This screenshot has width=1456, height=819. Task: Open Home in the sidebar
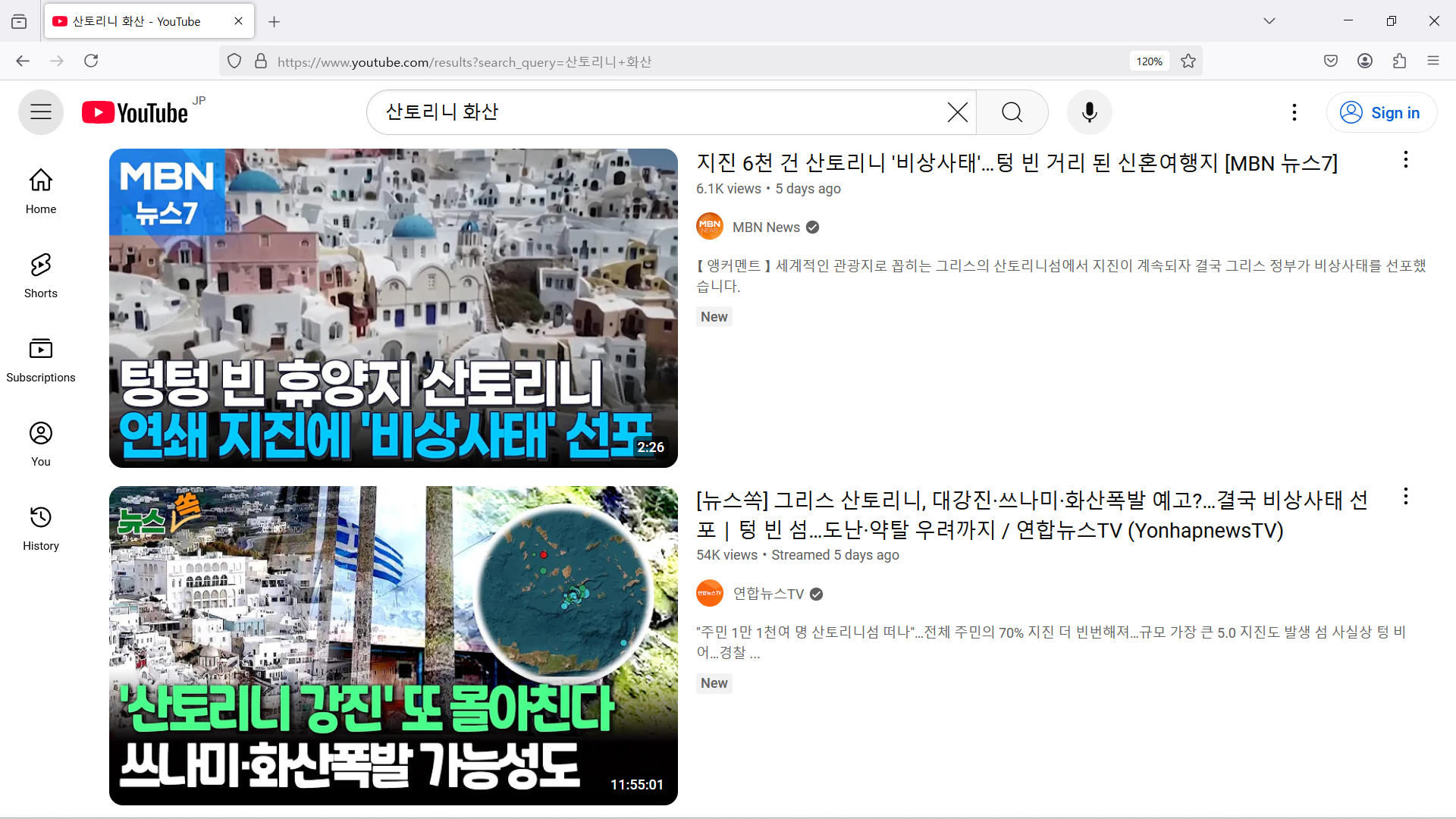(41, 191)
